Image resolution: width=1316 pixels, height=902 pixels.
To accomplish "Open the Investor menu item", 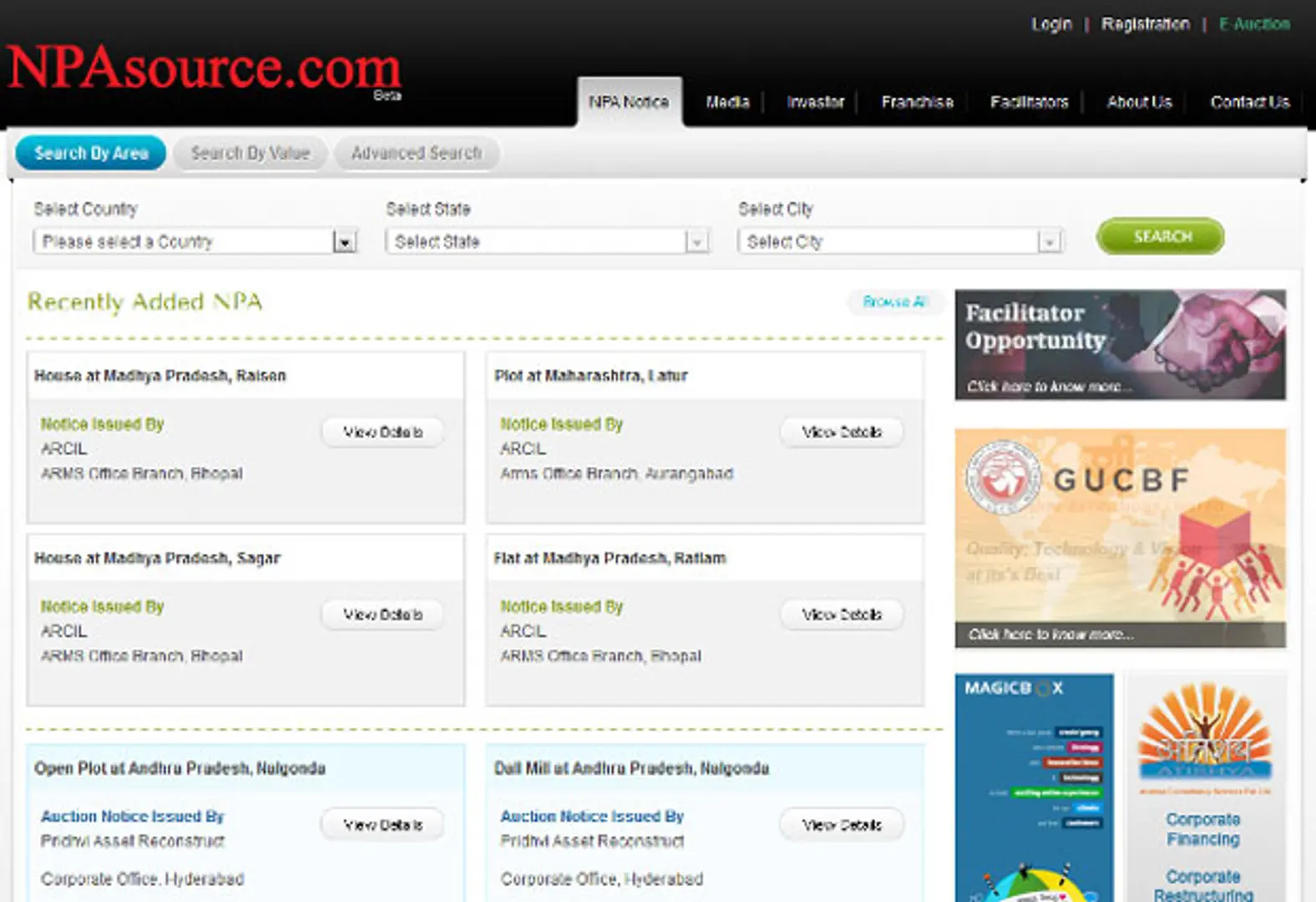I will [x=815, y=102].
